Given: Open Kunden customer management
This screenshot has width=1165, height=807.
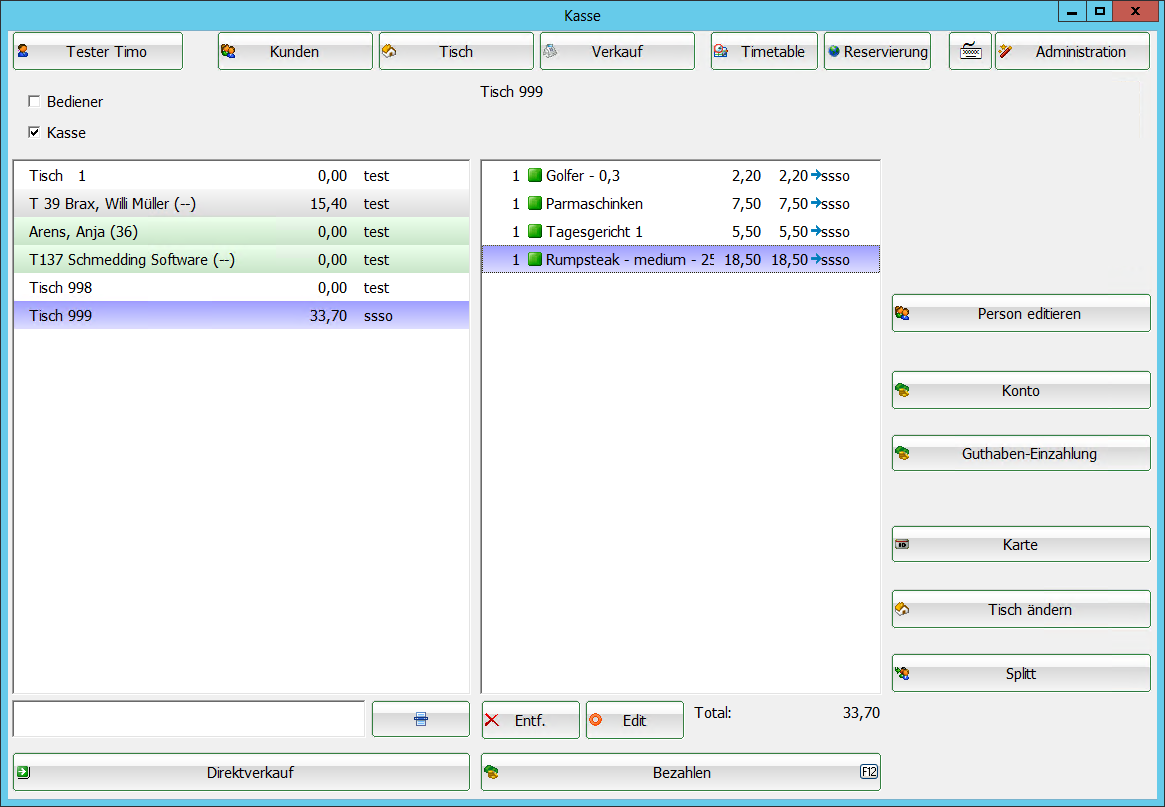Looking at the screenshot, I should 295,52.
